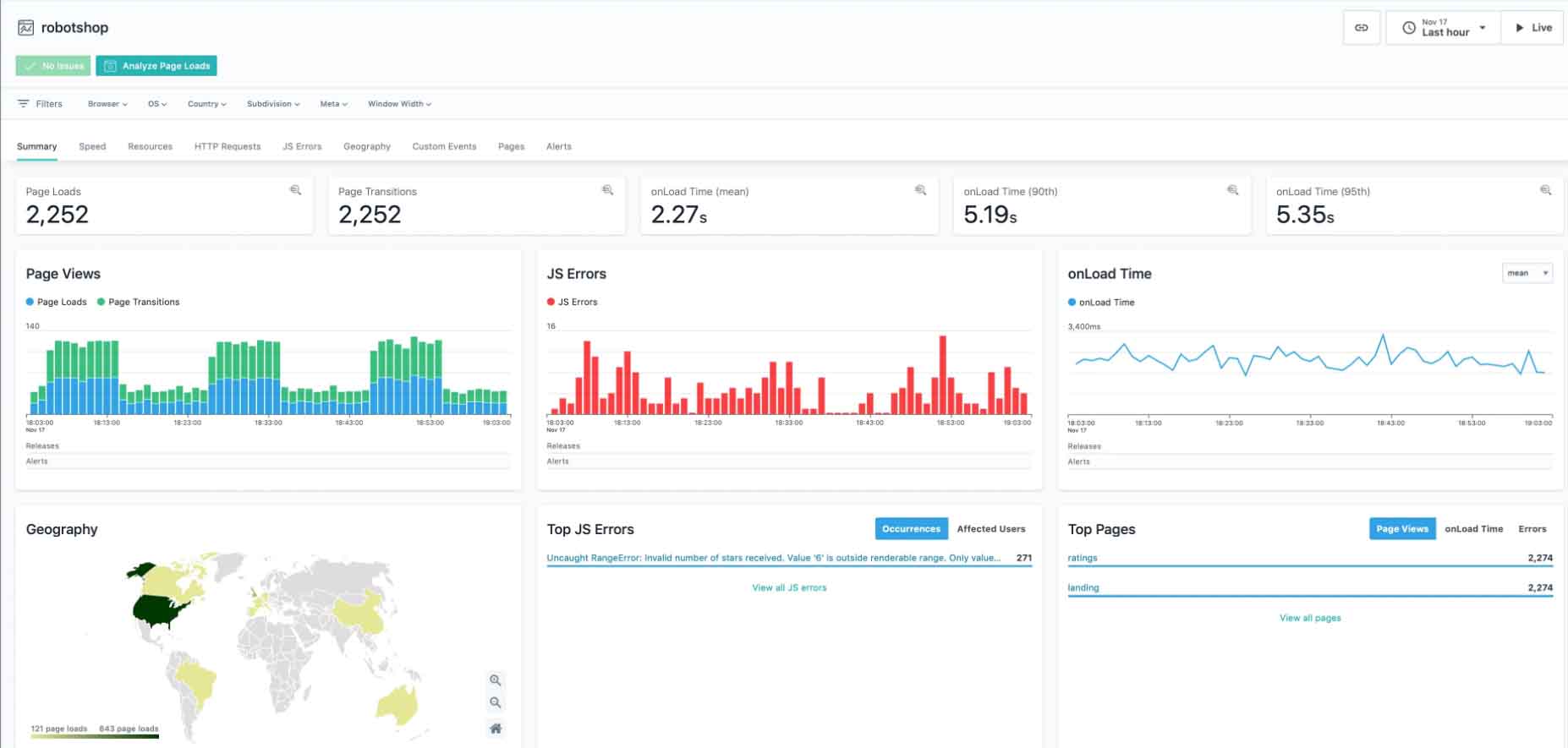Toggle the Page Loads legend series
The height and width of the screenshot is (748, 1568).
(x=56, y=302)
